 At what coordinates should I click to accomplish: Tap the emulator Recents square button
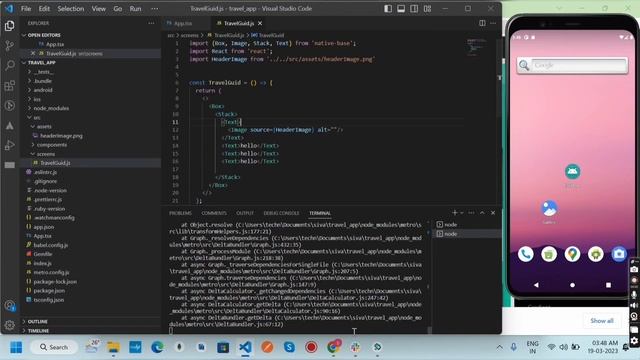(608, 285)
